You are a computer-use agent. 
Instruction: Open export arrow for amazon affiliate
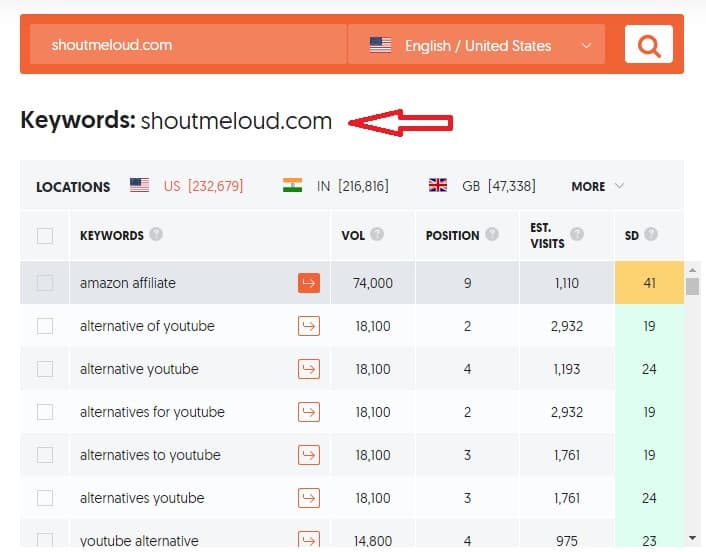[309, 283]
